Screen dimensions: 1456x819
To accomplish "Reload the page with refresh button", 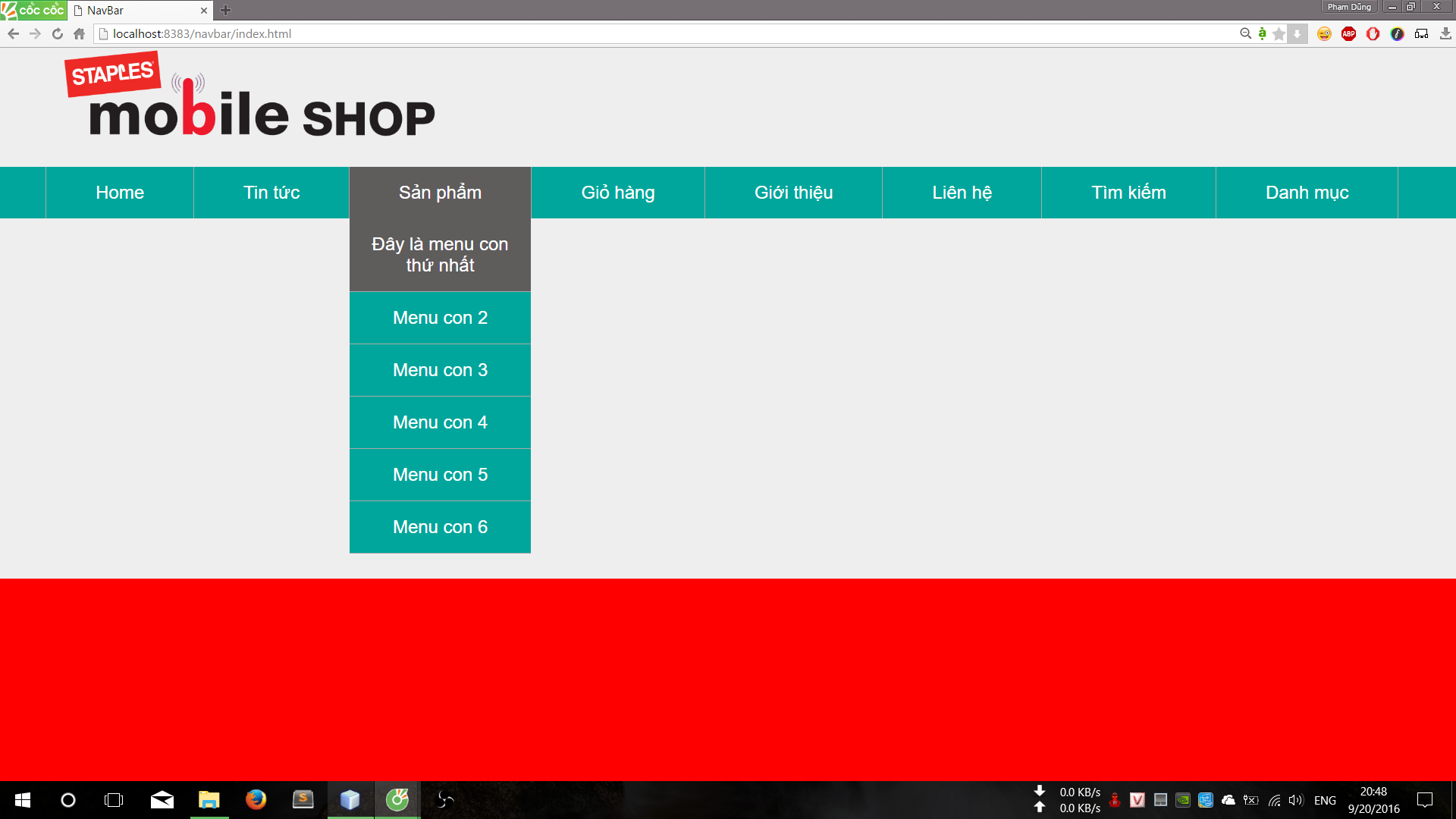I will 57,33.
